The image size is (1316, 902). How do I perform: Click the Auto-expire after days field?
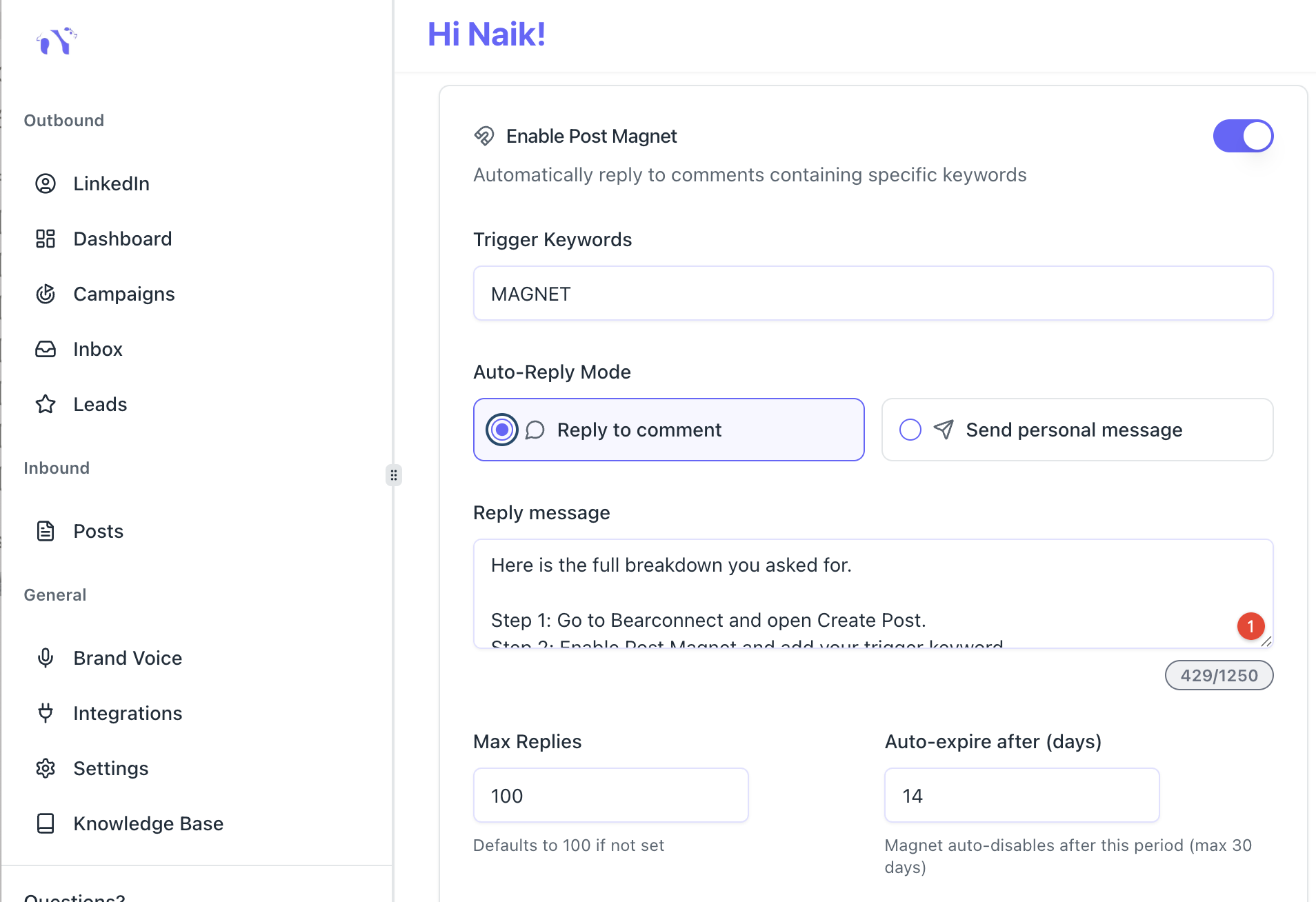coord(1021,795)
